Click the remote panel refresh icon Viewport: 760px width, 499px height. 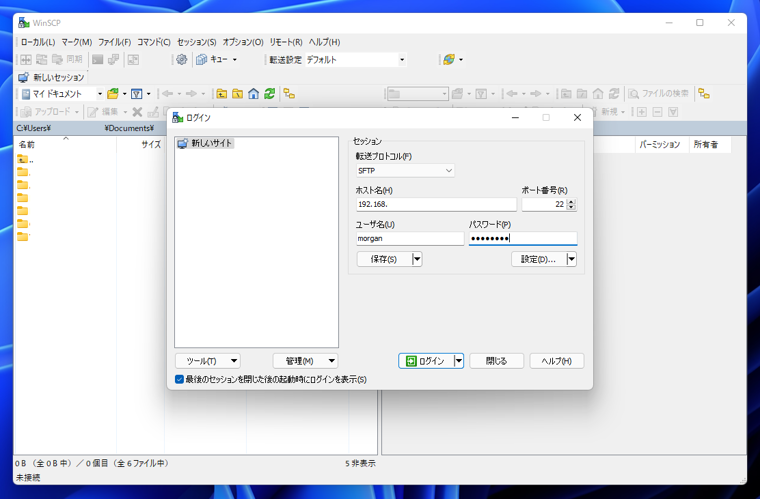(x=614, y=94)
